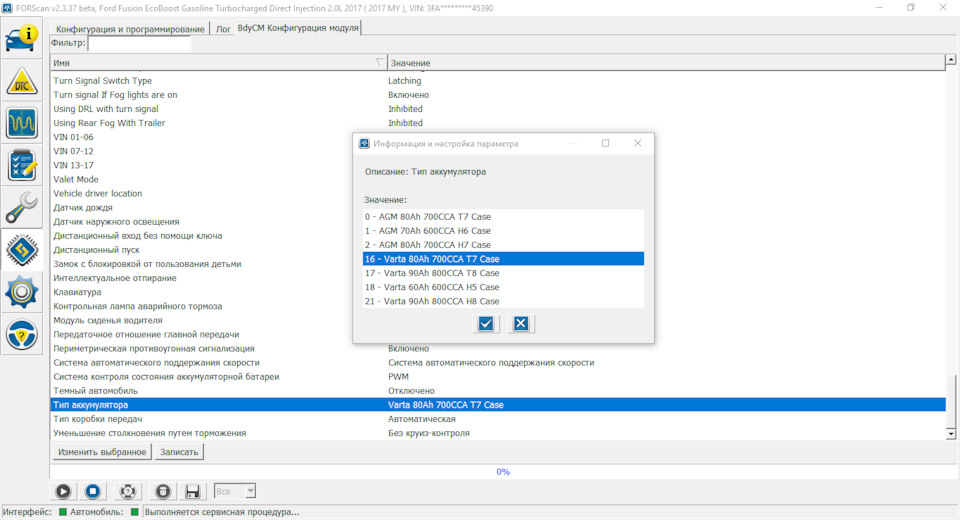The height and width of the screenshot is (520, 960).
Task: Click the sort arrow in Имя column header
Action: [x=380, y=62]
